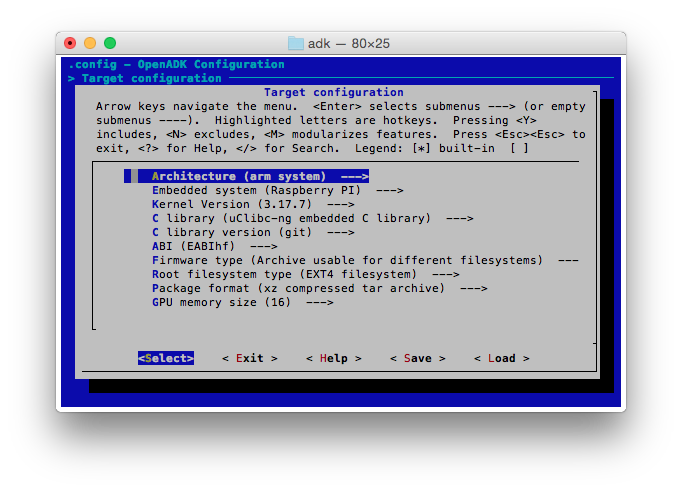Select GPU memory size (16) entry

coord(242,302)
